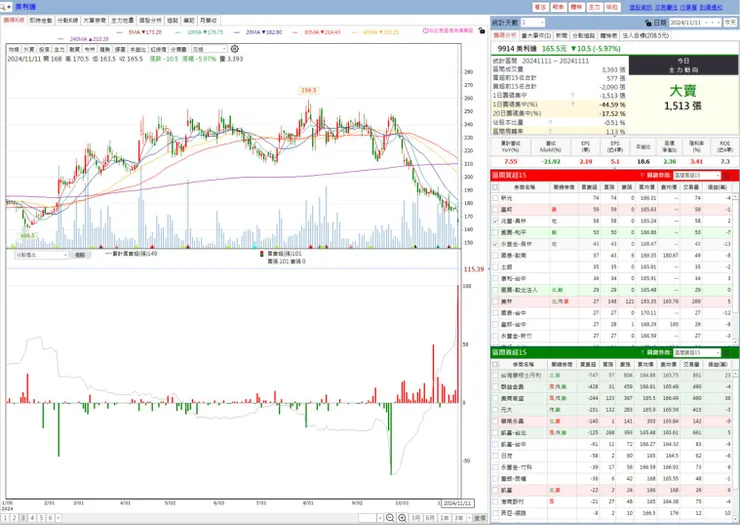Viewport: 740px width, 525px height.
Task: Click the help icon beside -44.59 %
Action: (573, 104)
